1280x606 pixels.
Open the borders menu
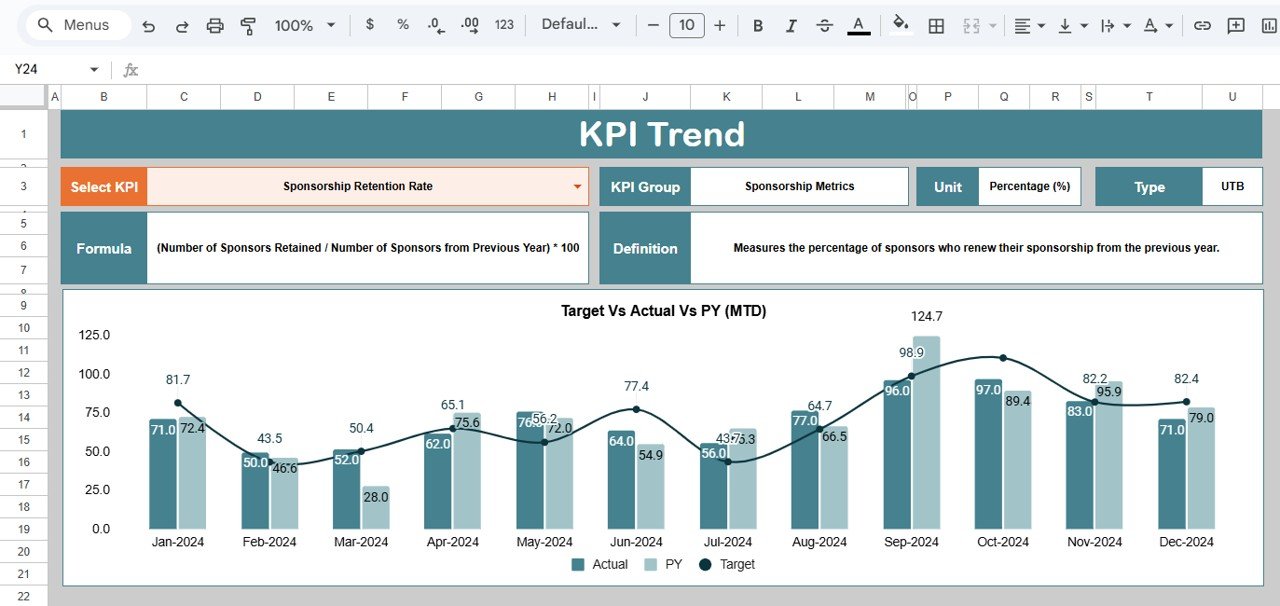click(x=936, y=25)
